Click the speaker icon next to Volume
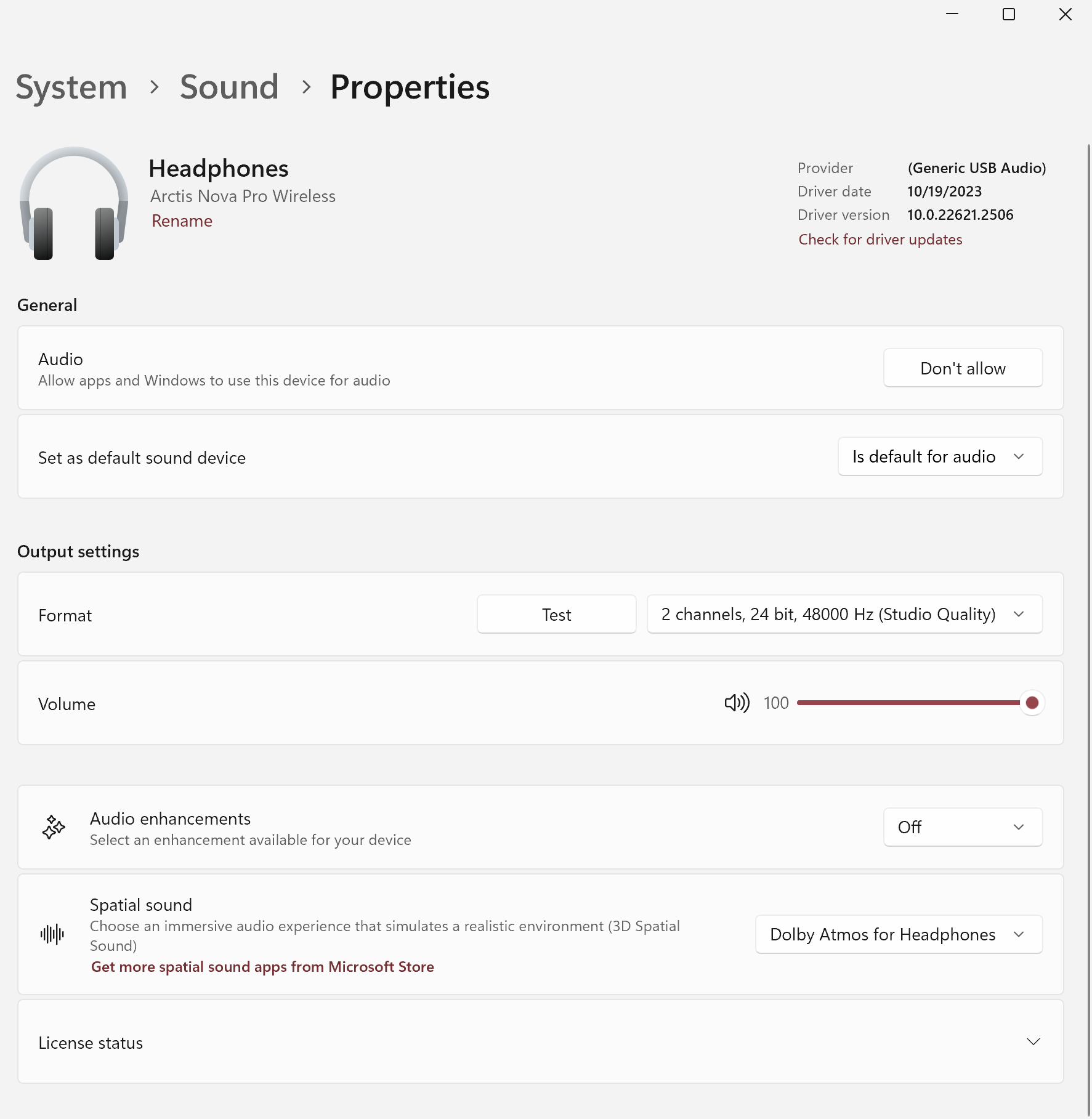Image resolution: width=1092 pixels, height=1119 pixels. point(737,703)
